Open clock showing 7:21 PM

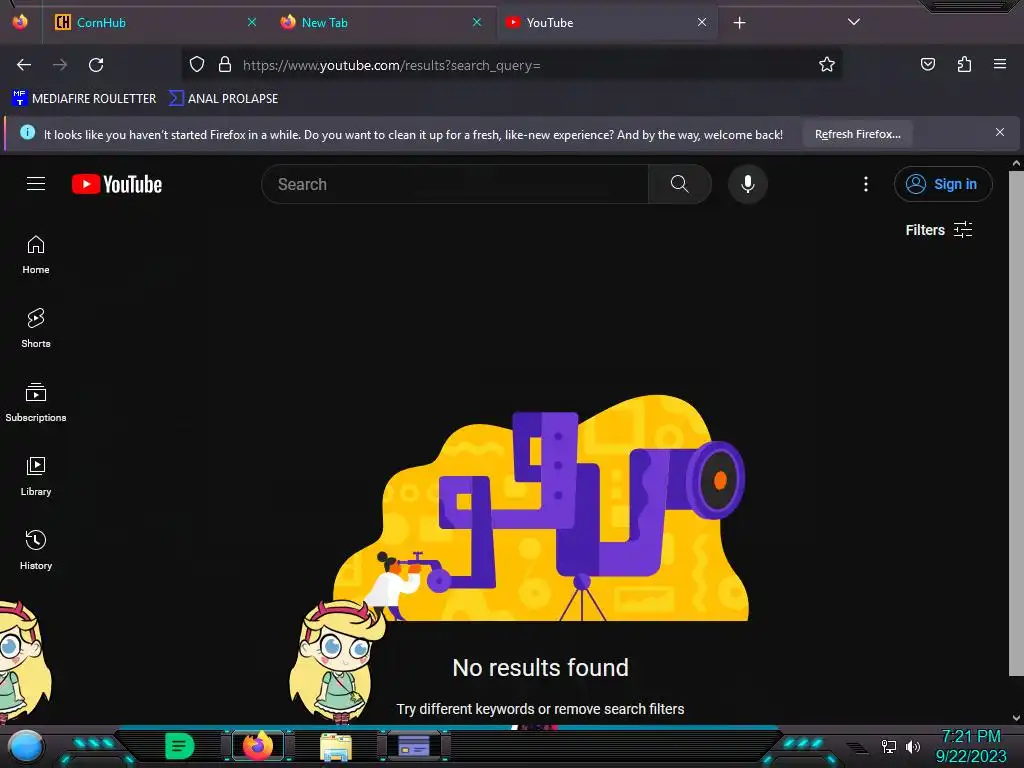(x=970, y=746)
